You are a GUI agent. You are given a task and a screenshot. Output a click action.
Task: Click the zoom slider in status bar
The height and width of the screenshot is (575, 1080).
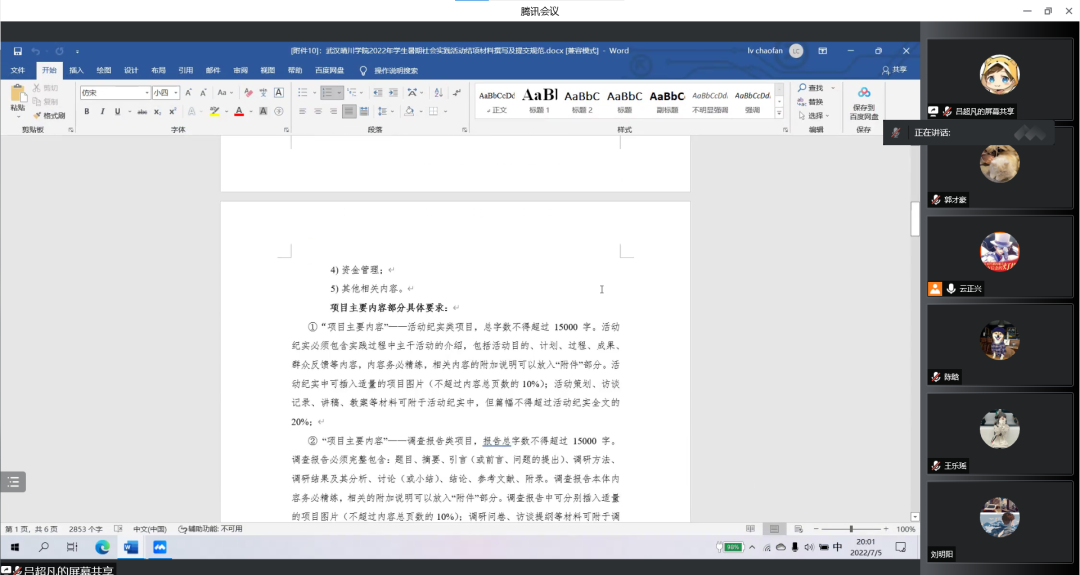click(851, 529)
